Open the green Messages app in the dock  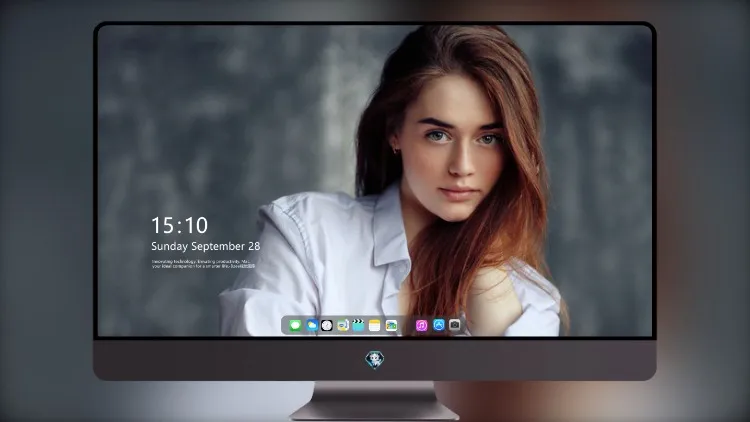point(295,325)
